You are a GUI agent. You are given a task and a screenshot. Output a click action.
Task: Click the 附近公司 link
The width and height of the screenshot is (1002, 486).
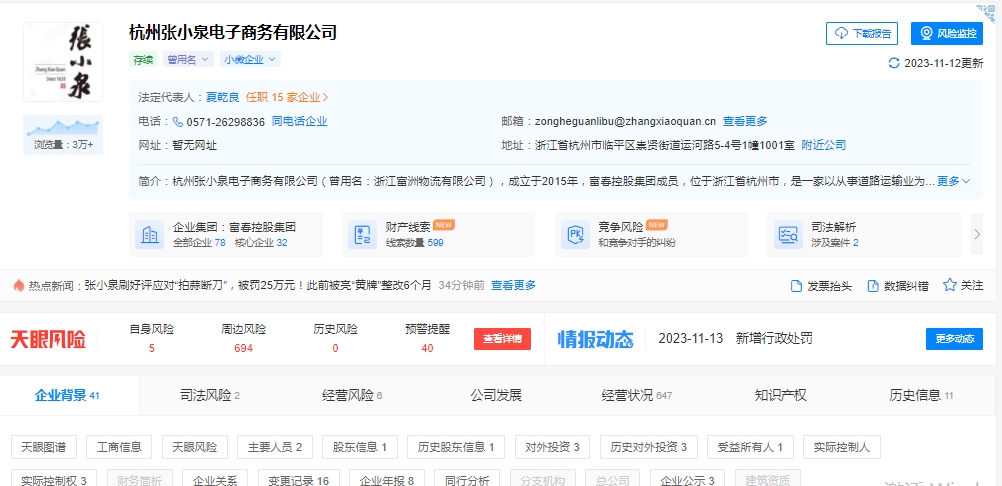point(824,145)
